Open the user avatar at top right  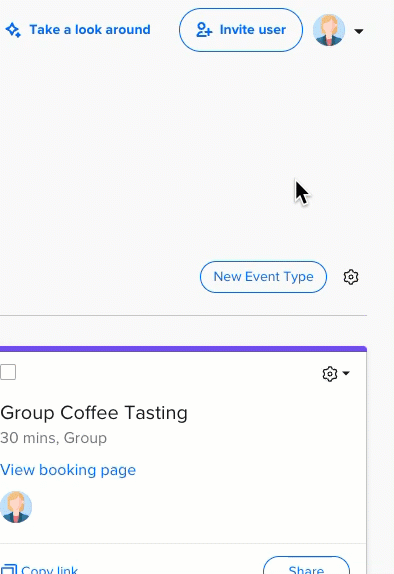[x=329, y=30]
